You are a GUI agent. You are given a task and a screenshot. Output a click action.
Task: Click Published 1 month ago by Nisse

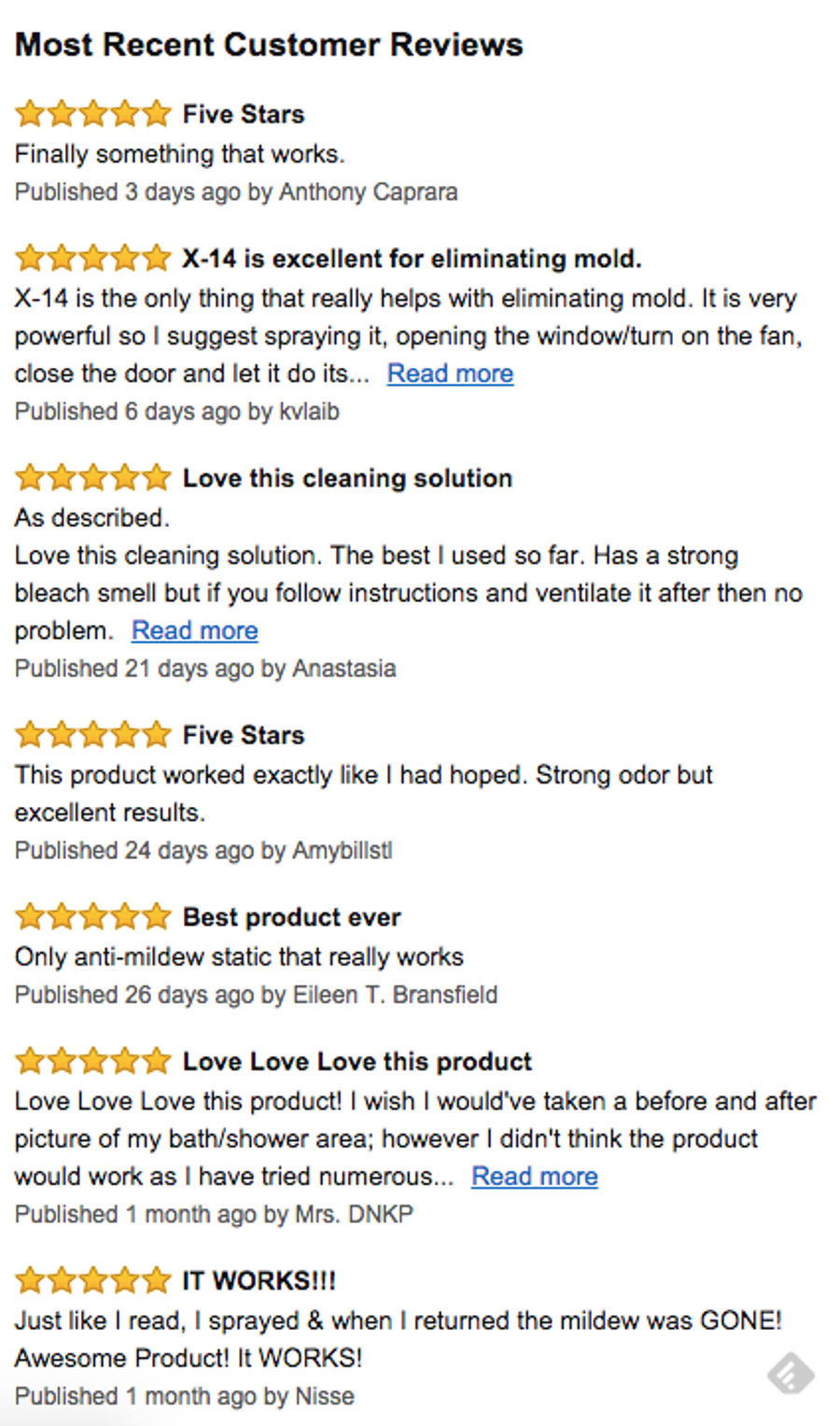click(x=184, y=1396)
